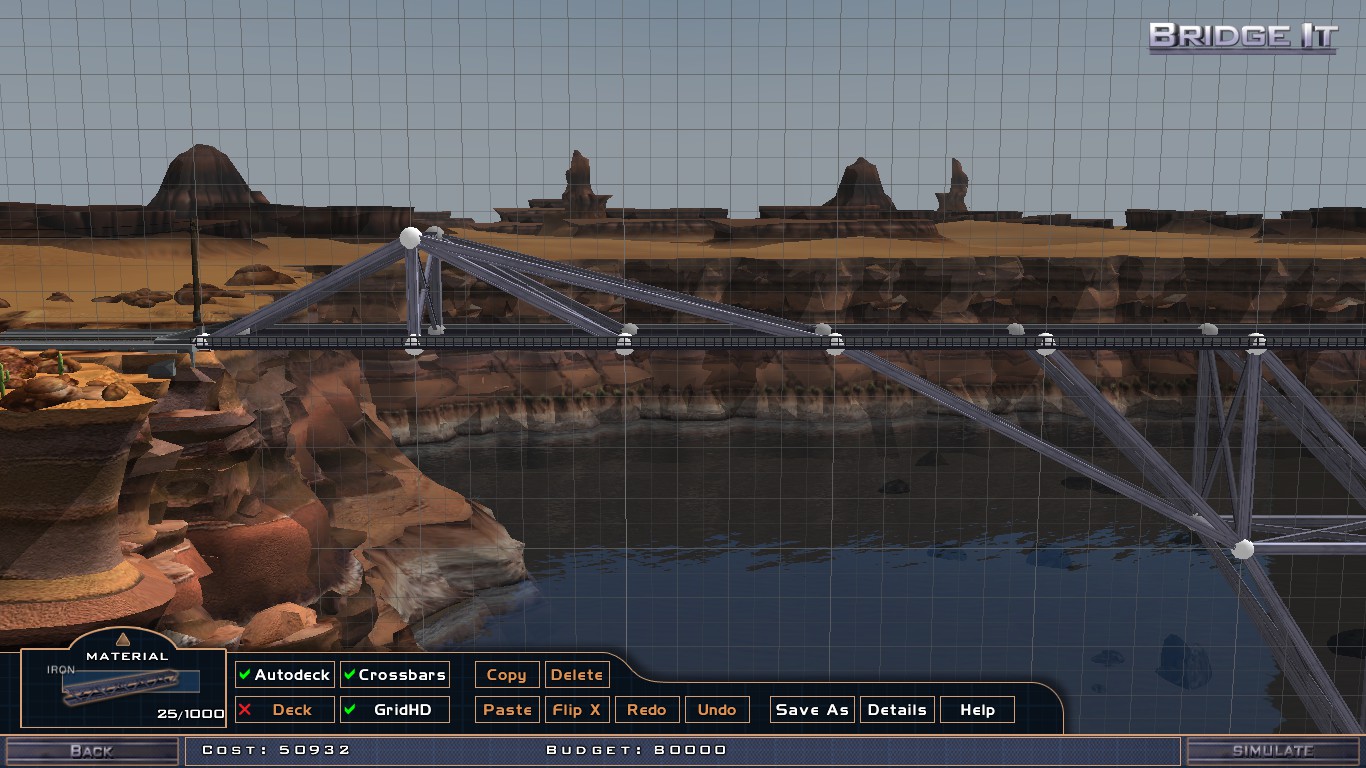Select the large white apex joint atop the truss

click(x=411, y=237)
